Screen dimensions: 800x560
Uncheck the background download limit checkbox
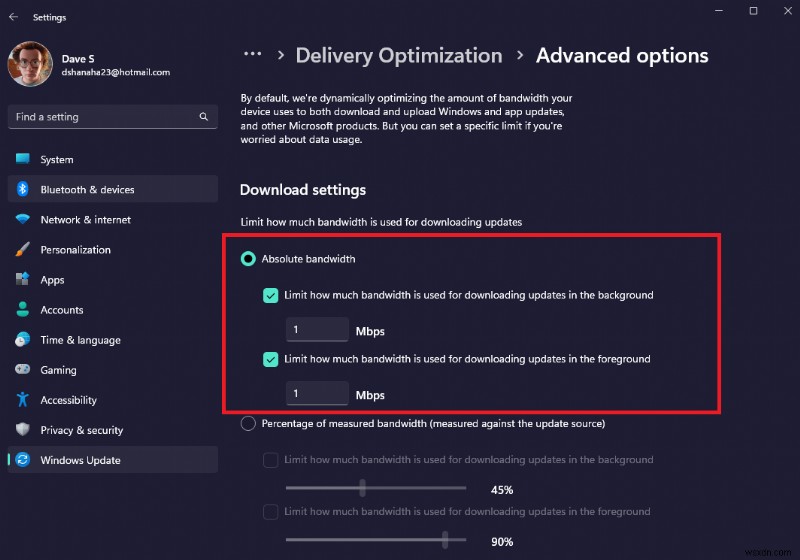[x=270, y=295]
